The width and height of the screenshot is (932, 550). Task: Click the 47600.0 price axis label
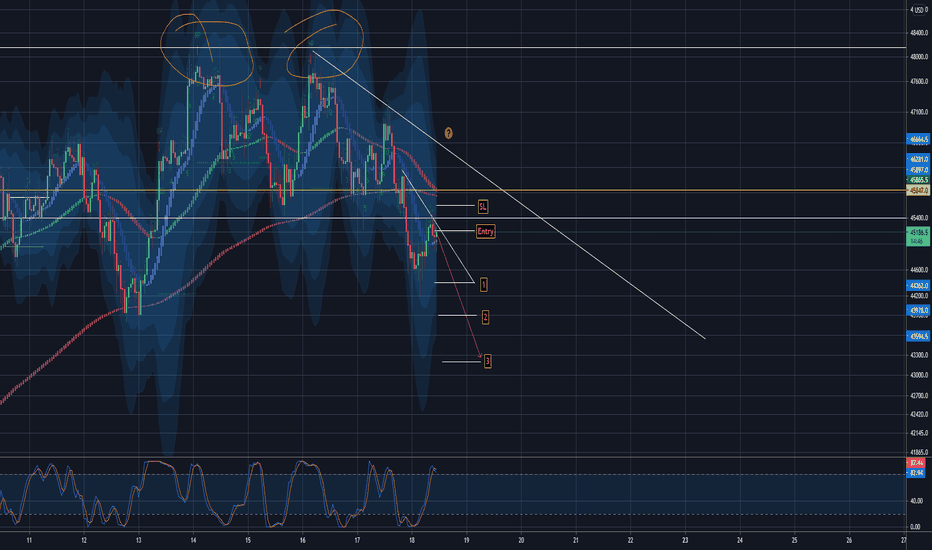[918, 81]
